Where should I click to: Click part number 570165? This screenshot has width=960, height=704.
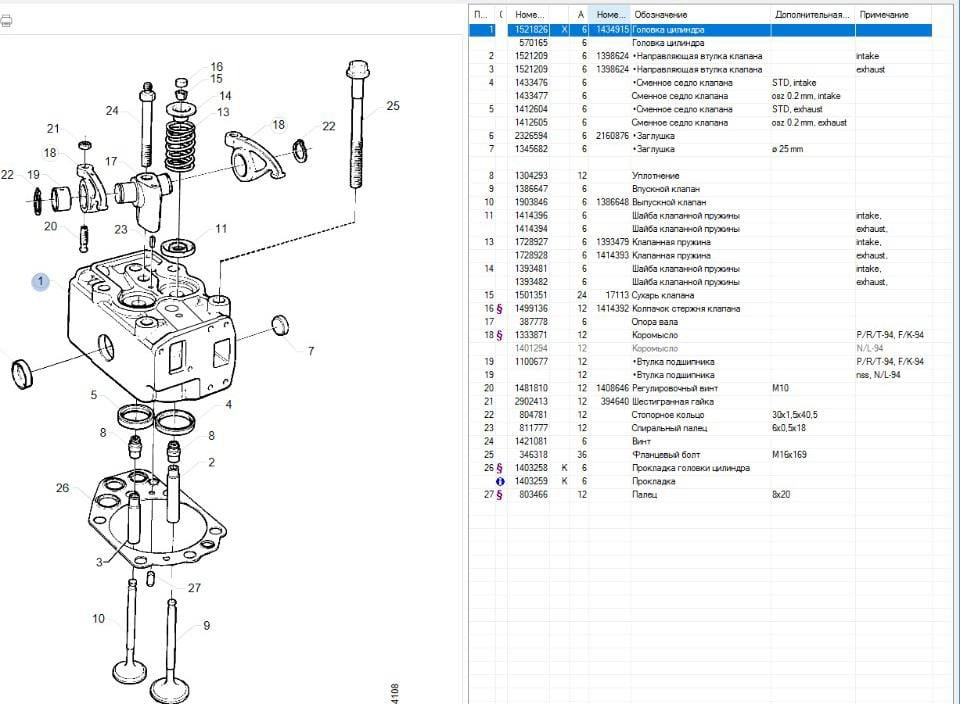pos(532,43)
